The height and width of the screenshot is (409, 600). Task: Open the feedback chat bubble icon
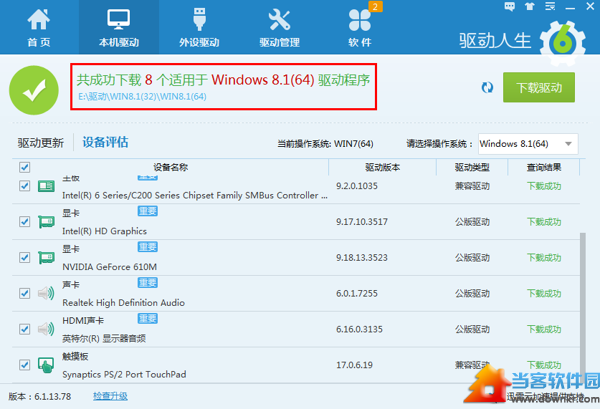click(510, 7)
